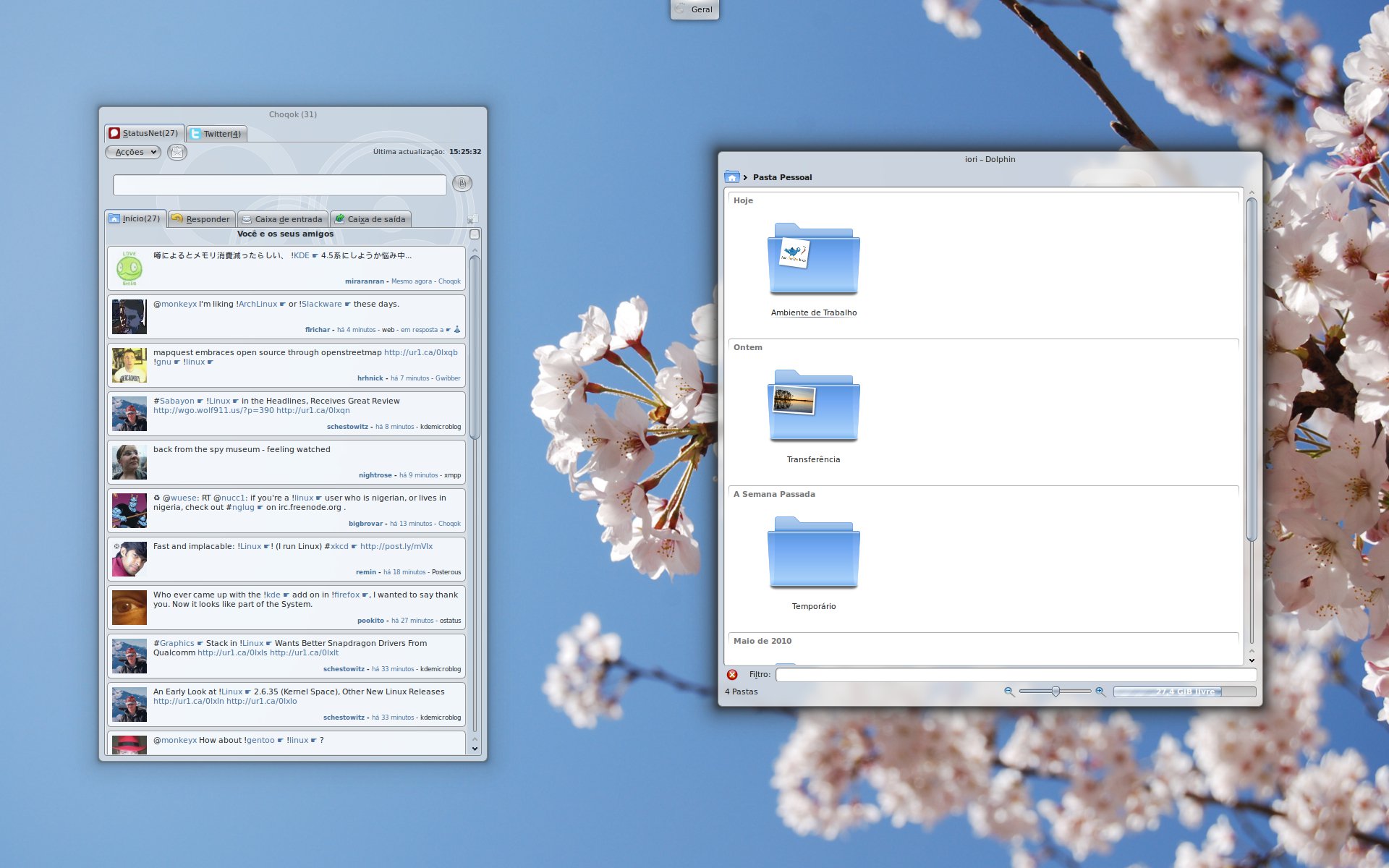Click the miraranran username link
Screen dimensions: 1389x868
click(x=365, y=281)
